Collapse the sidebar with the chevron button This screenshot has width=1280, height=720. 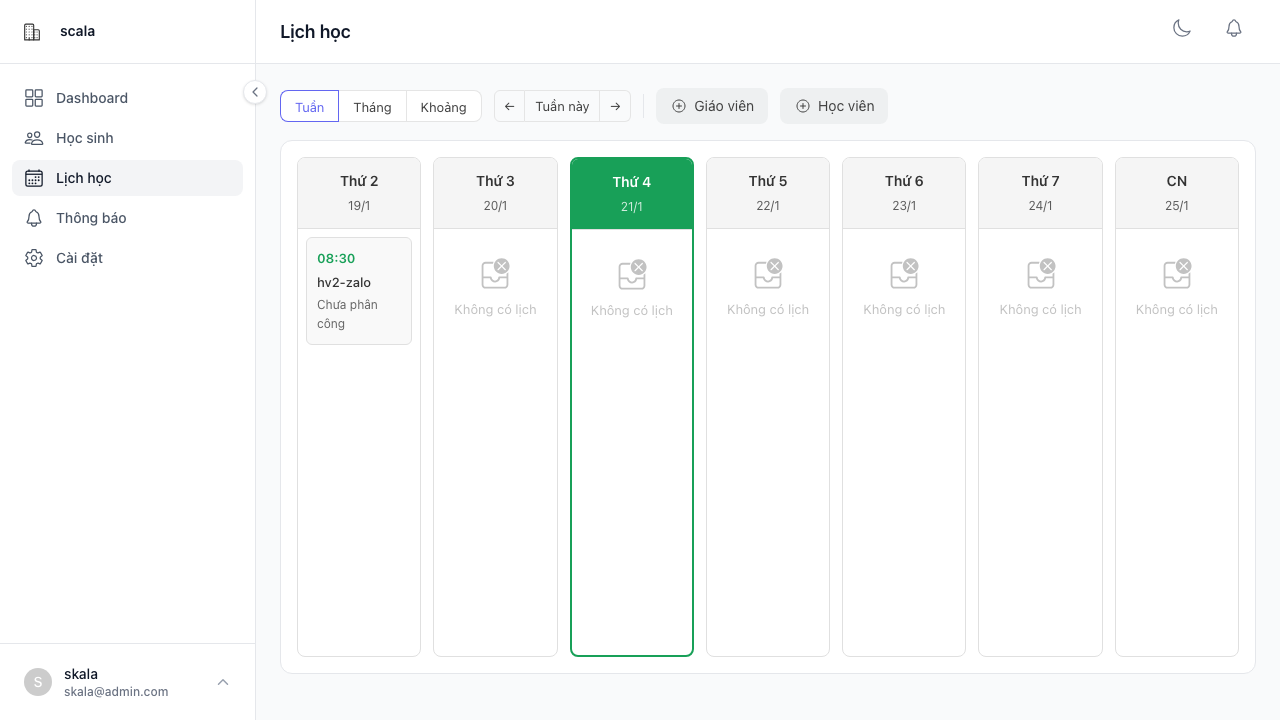coord(255,92)
